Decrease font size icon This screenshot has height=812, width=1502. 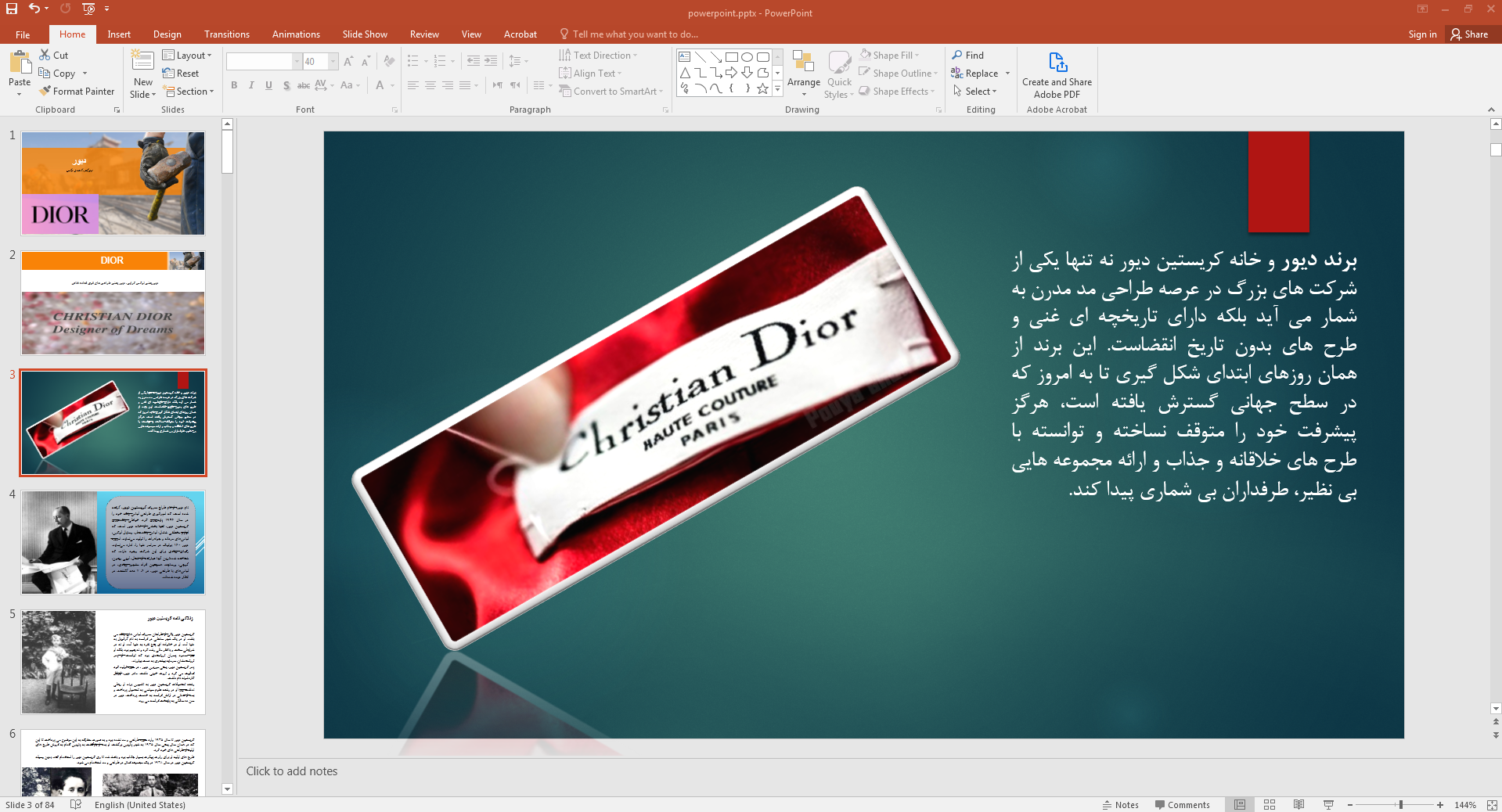click(366, 61)
